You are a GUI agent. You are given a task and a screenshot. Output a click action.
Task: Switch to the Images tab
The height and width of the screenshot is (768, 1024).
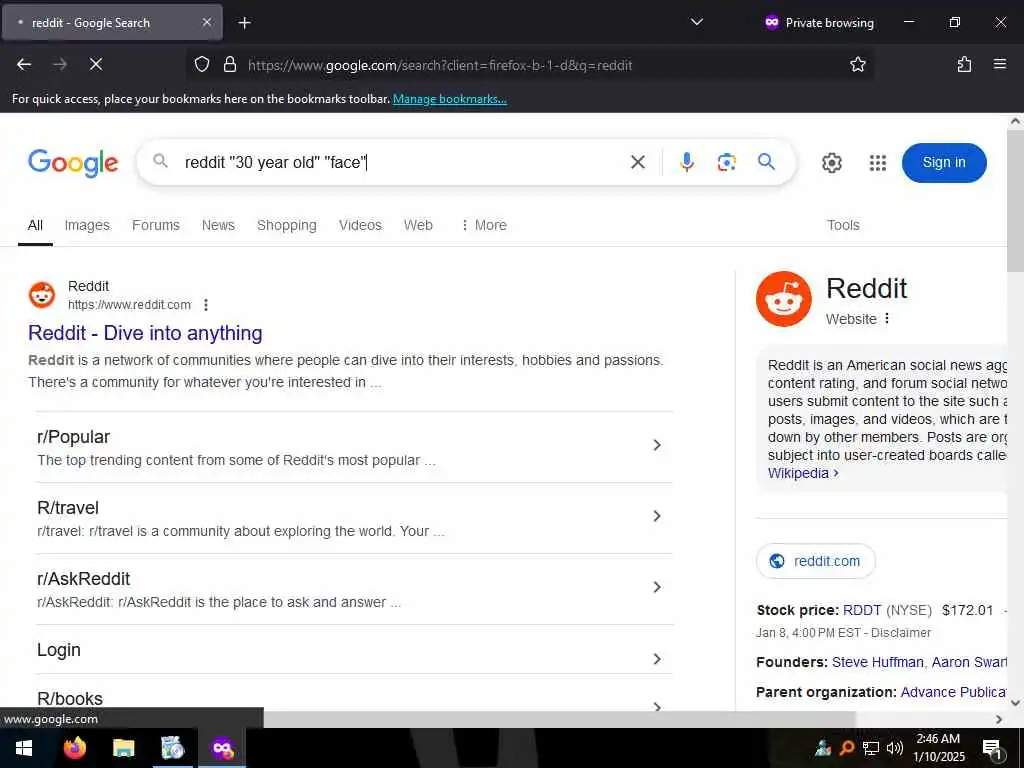(x=87, y=225)
